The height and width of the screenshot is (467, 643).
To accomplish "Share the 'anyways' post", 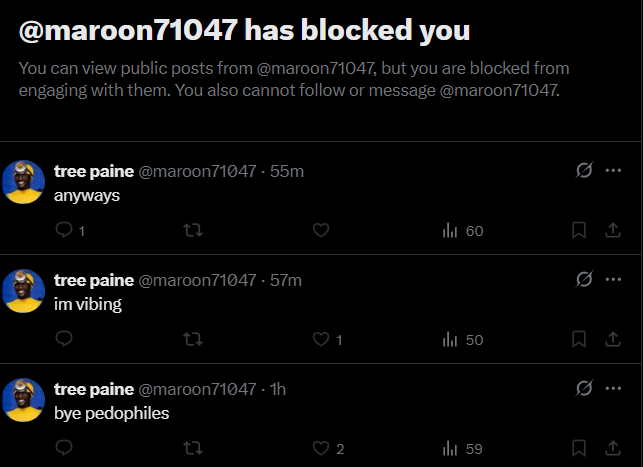I will 613,230.
